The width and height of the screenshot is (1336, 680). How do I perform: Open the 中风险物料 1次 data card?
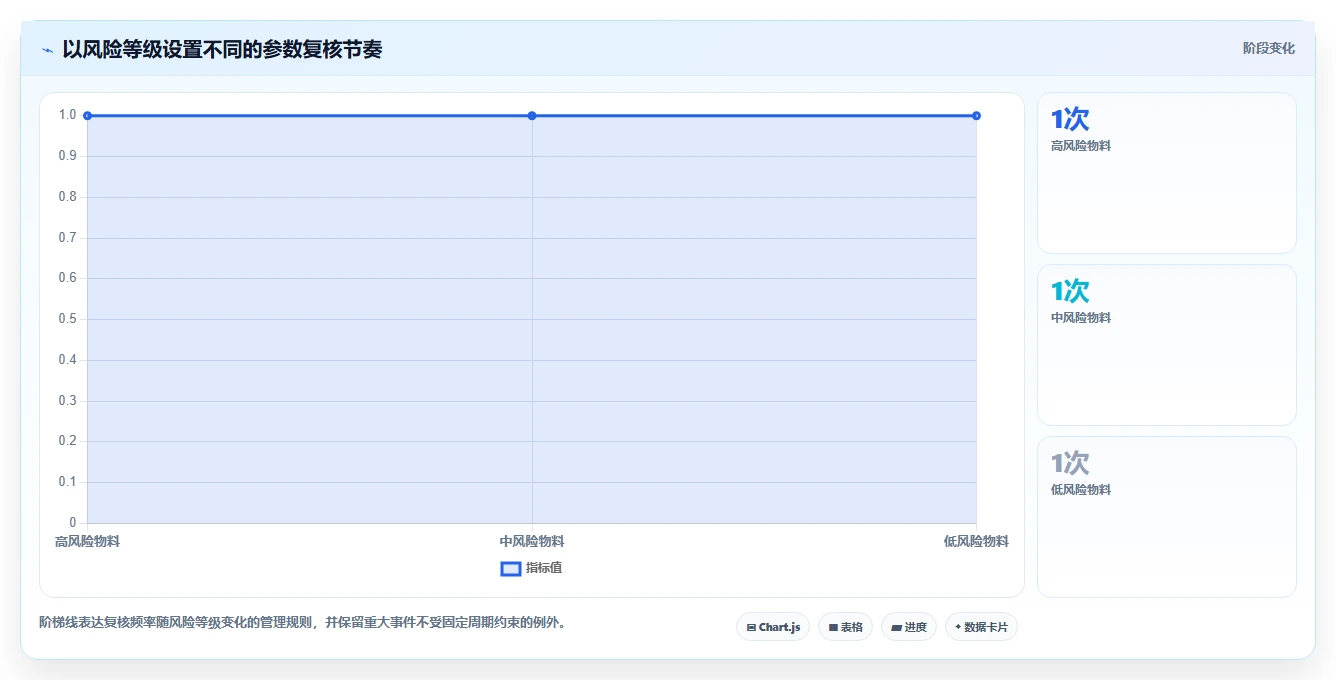(1167, 345)
